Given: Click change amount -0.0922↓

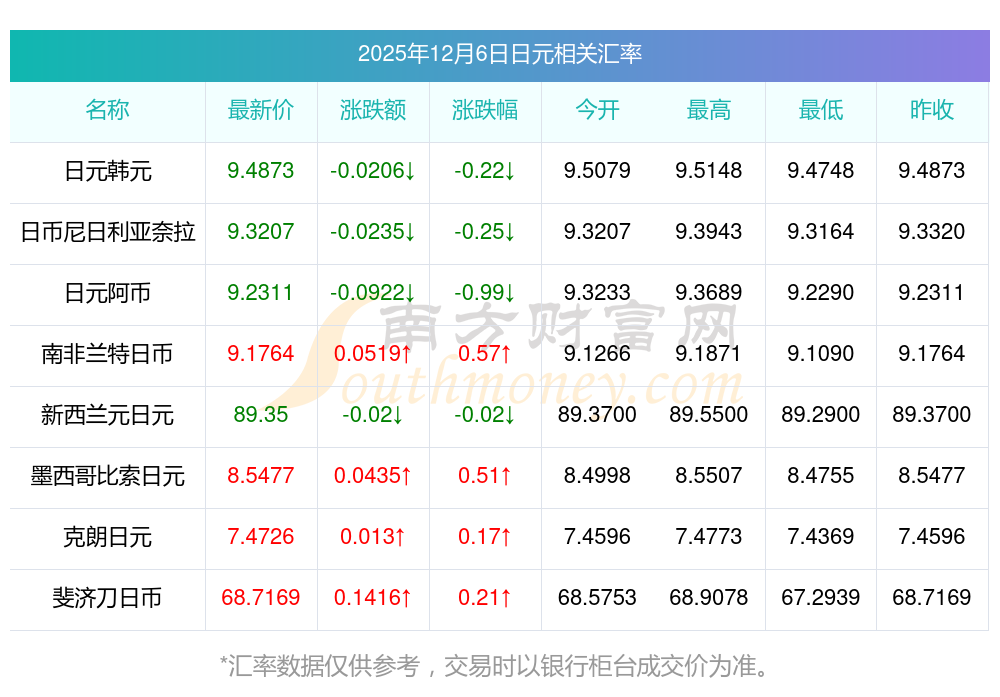Looking at the screenshot, I should pyautogui.click(x=373, y=293).
